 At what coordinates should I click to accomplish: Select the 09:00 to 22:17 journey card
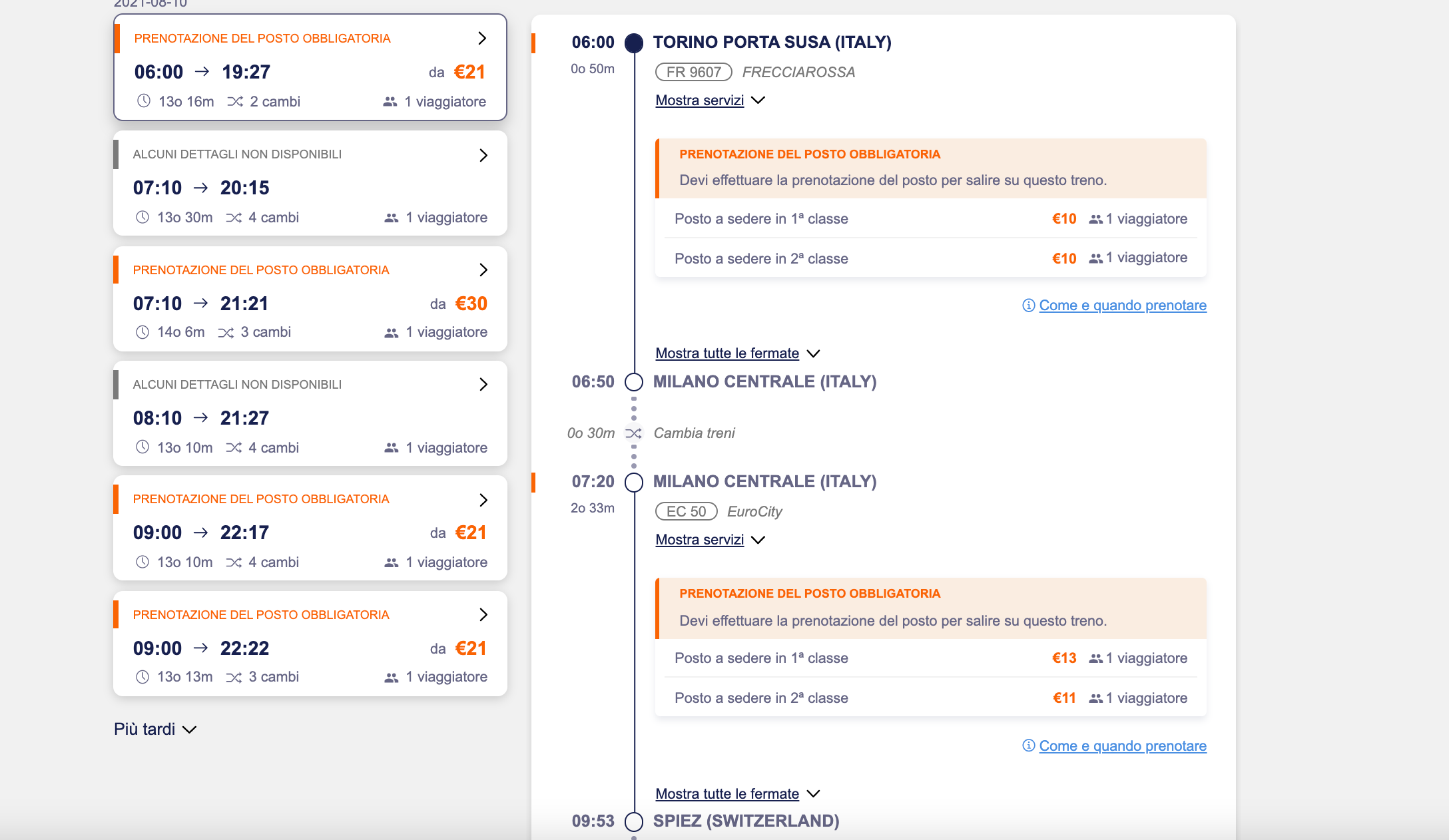310,528
